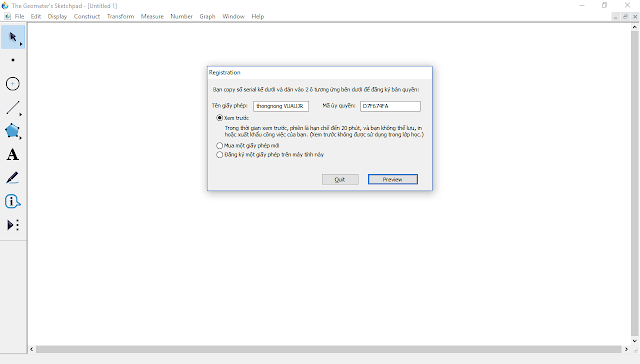Click the horizontal scroll right arrow
The height and width of the screenshot is (364, 640).
point(626,349)
